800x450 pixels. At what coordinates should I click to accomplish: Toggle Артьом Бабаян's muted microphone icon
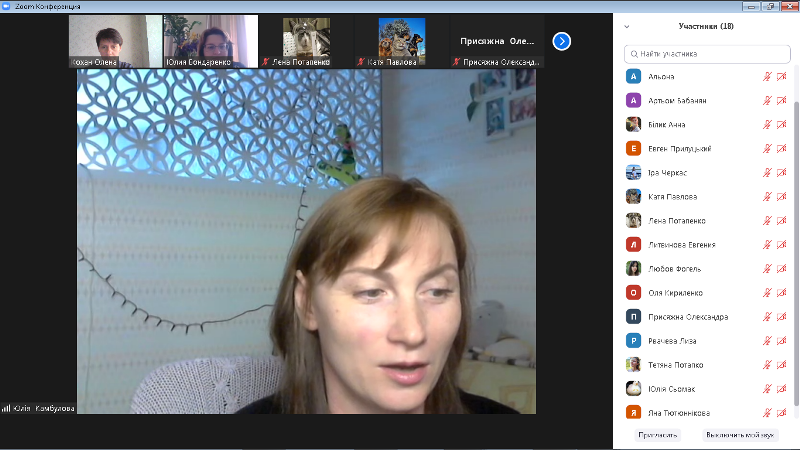(x=767, y=101)
